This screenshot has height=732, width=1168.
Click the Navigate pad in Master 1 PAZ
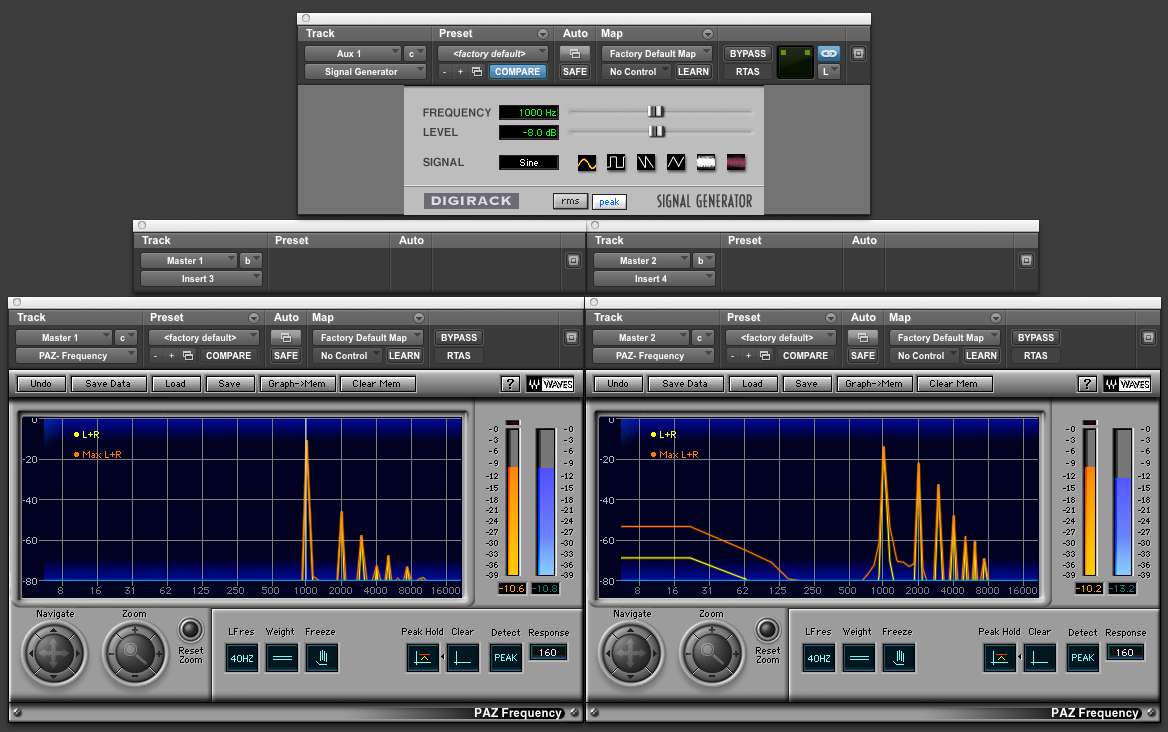click(54, 654)
